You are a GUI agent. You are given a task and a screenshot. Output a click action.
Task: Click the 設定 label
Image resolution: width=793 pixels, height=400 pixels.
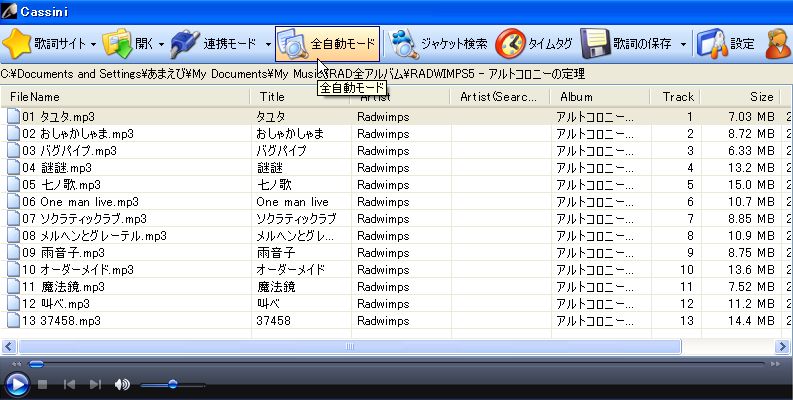click(742, 44)
